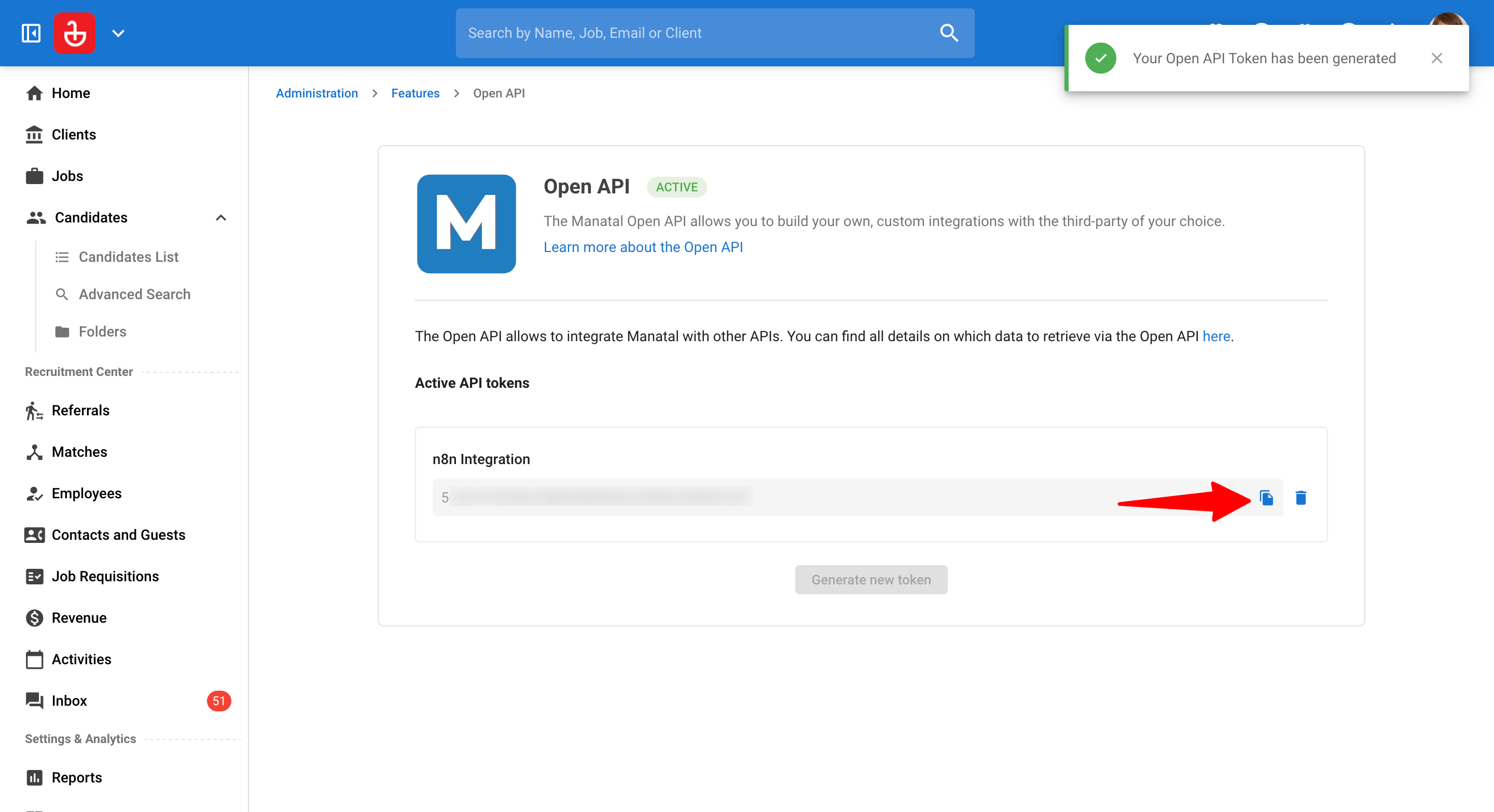Click the Home house icon
Image resolution: width=1494 pixels, height=812 pixels.
point(34,93)
